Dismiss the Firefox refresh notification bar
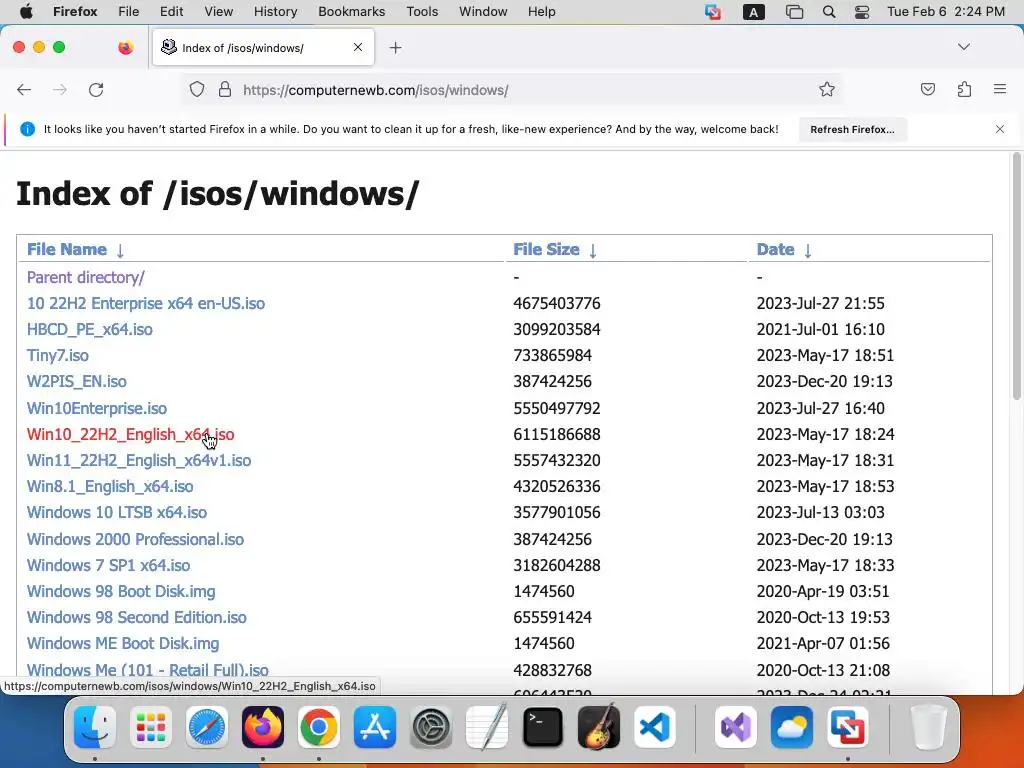Viewport: 1024px width, 768px height. click(999, 129)
